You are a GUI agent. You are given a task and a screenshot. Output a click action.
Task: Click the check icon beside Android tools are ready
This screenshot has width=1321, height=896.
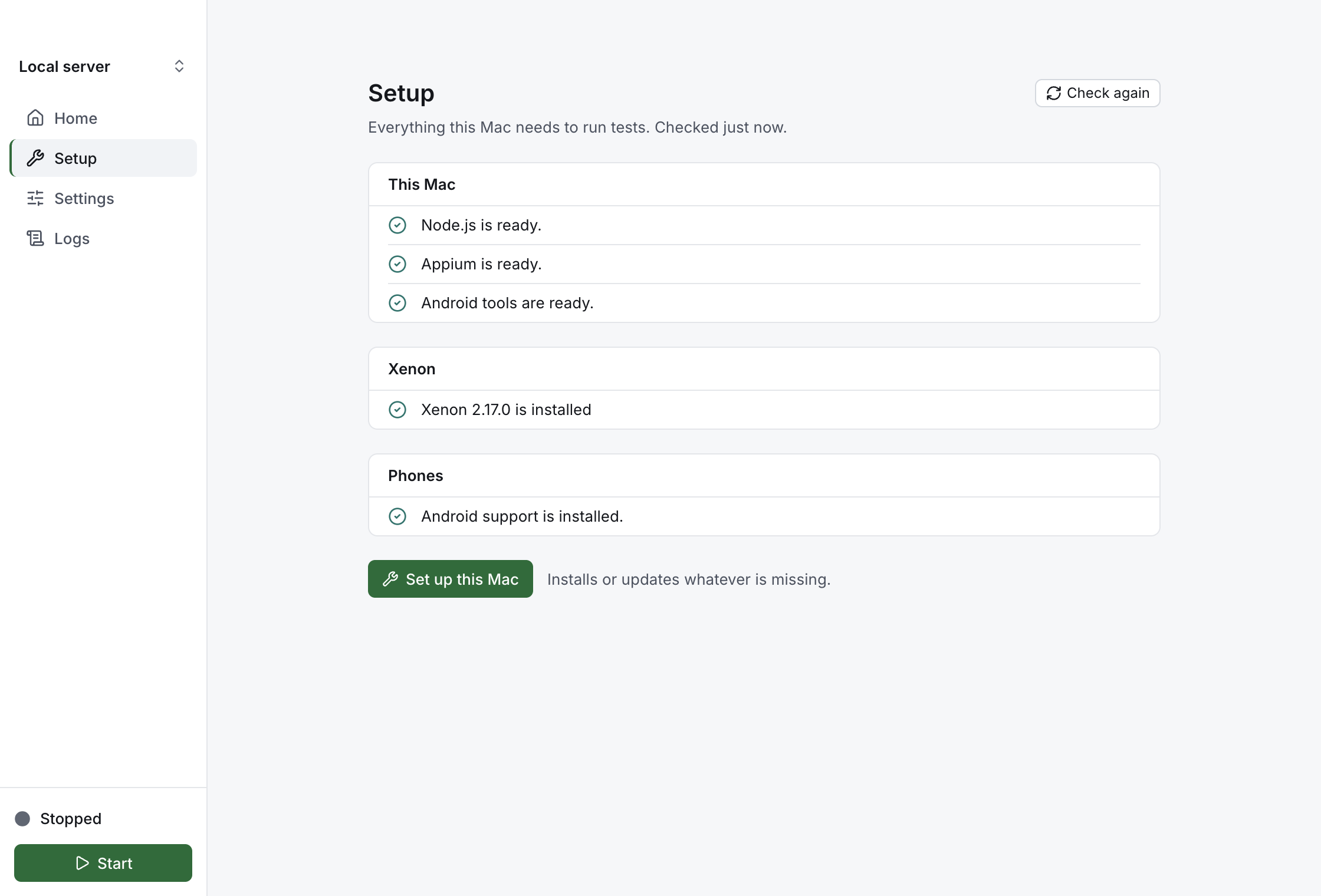click(x=397, y=303)
